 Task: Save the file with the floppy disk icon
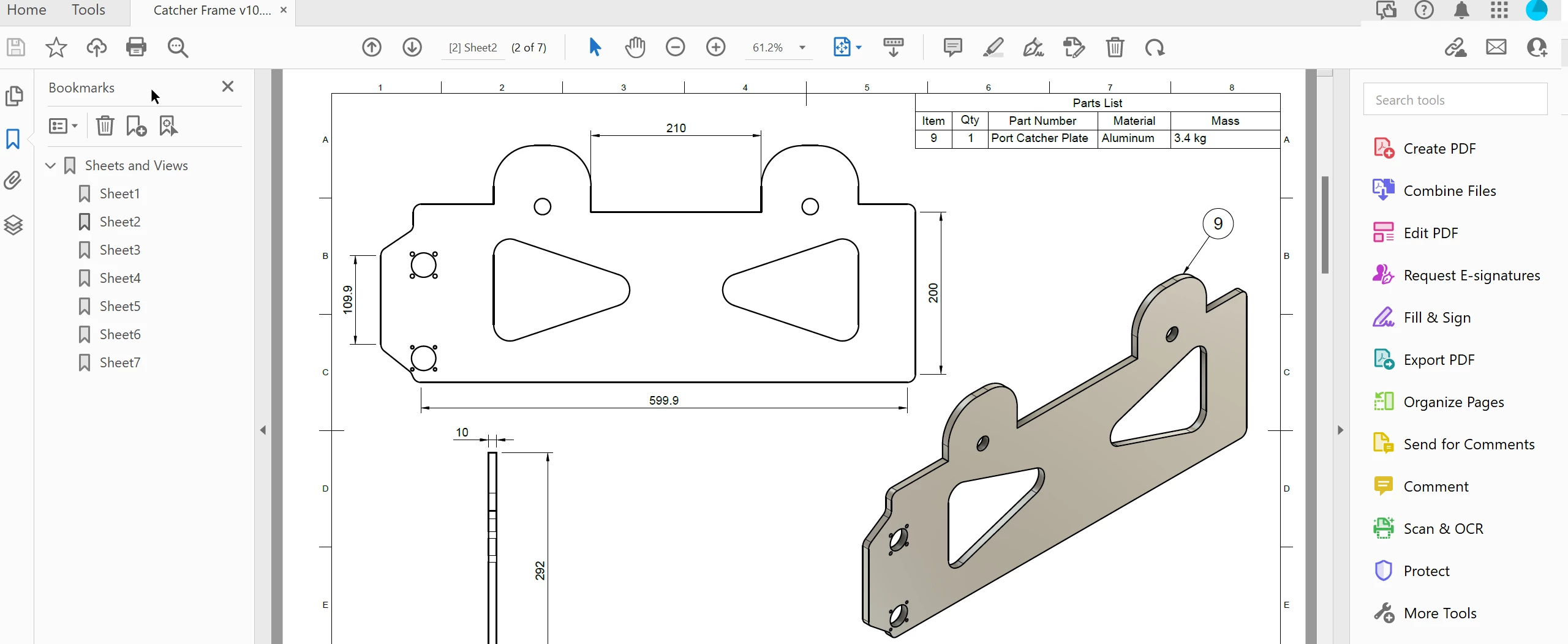coord(16,47)
